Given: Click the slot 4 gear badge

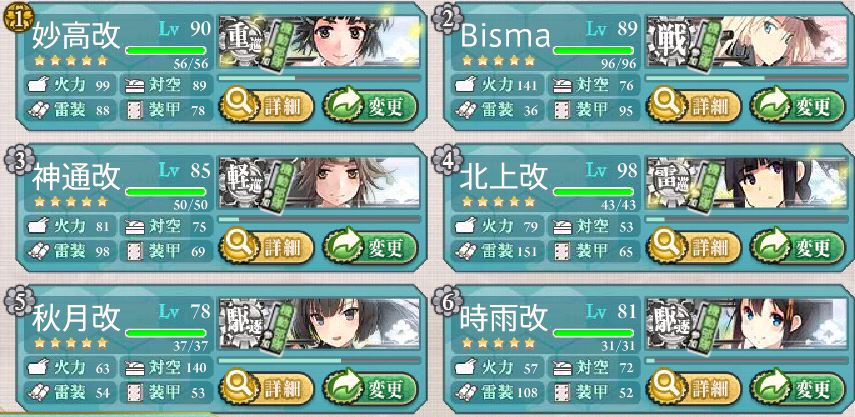Looking at the screenshot, I should pyautogui.click(x=446, y=159).
